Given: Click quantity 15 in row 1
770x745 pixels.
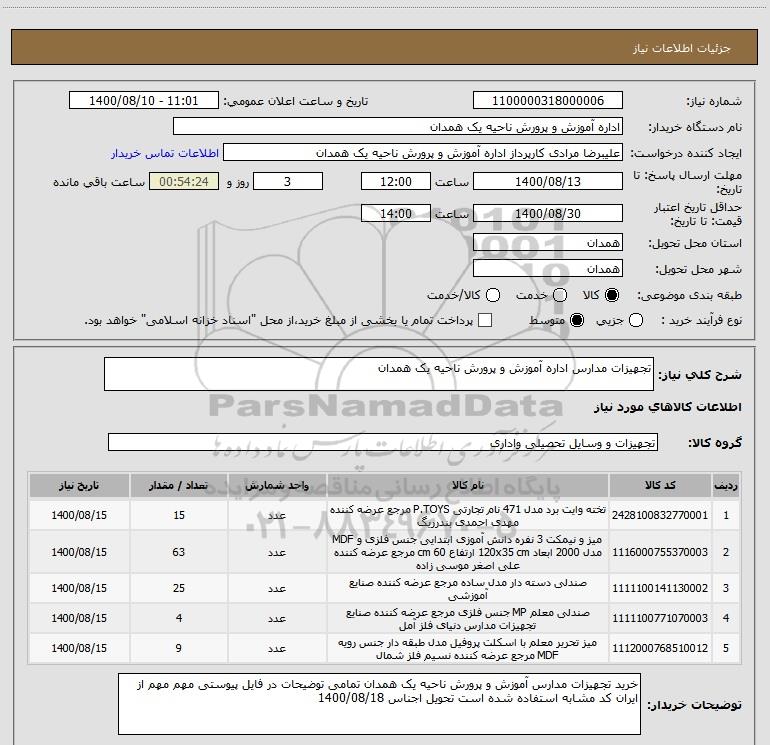Looking at the screenshot, I should (x=179, y=515).
